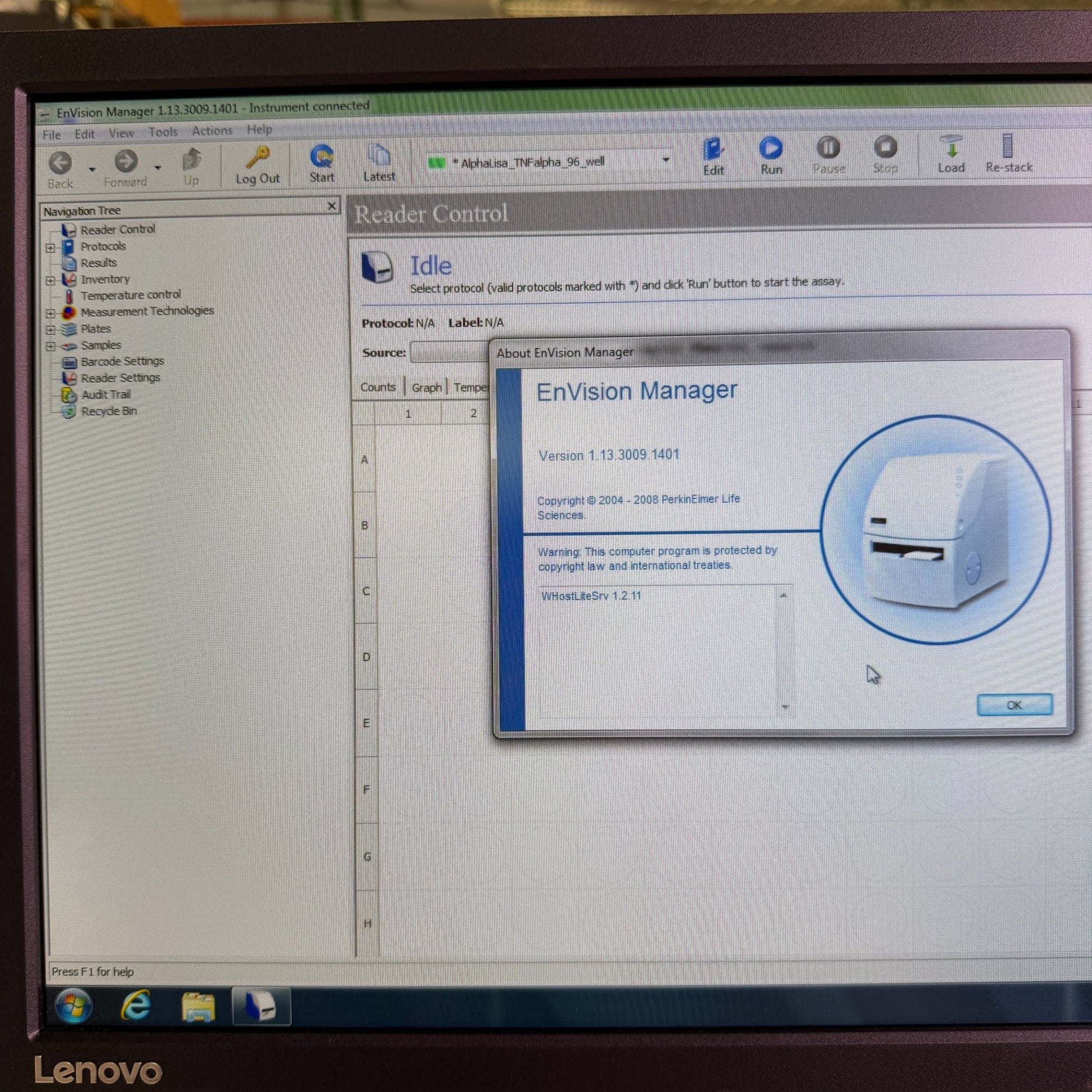Click EnVision Manager taskbar icon
Image resolution: width=1092 pixels, height=1092 pixels.
point(261,1007)
